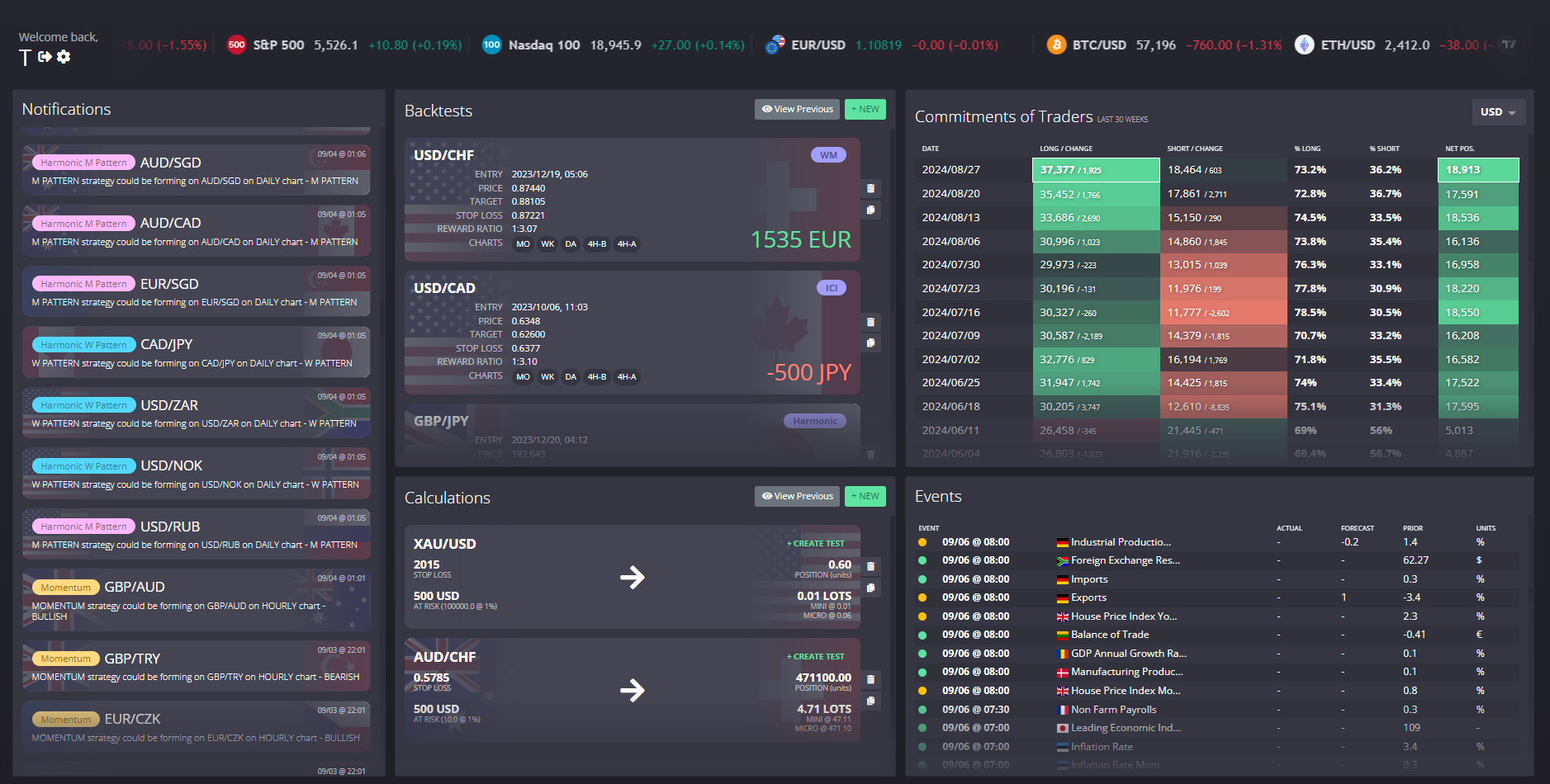1550x784 pixels.
Task: Click the Nasdaq 100 badge icon in the ticker bar
Action: pyautogui.click(x=493, y=45)
